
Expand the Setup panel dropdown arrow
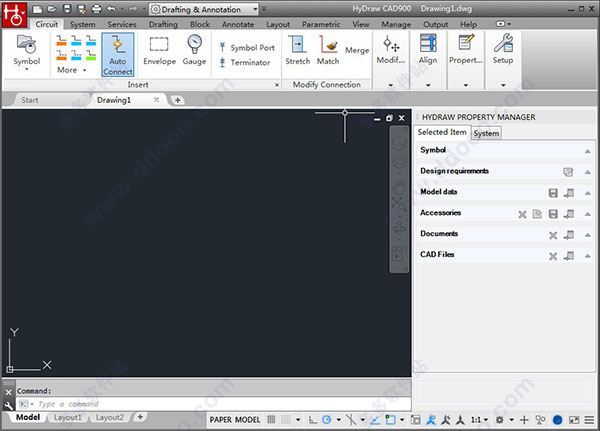pos(503,85)
